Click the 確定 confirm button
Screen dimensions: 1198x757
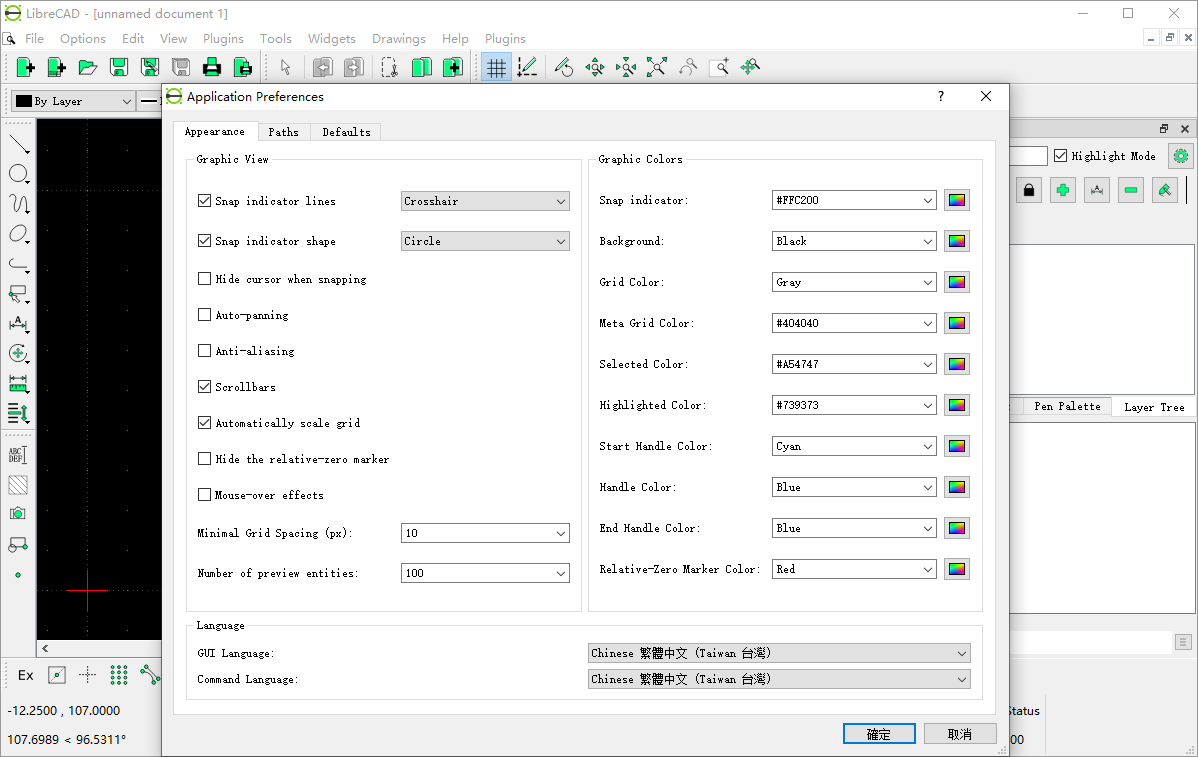879,734
